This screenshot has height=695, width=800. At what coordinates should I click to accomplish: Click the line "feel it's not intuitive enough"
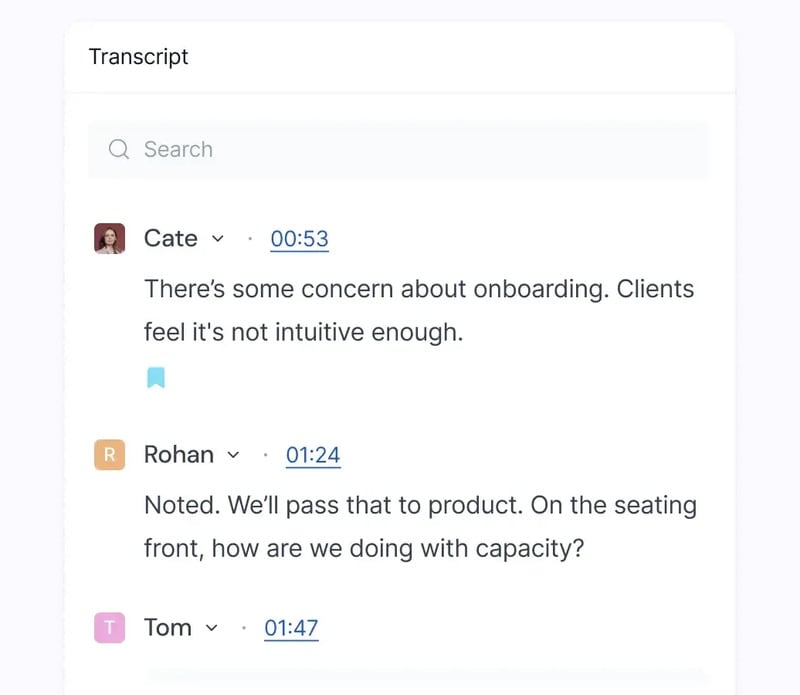pos(303,332)
